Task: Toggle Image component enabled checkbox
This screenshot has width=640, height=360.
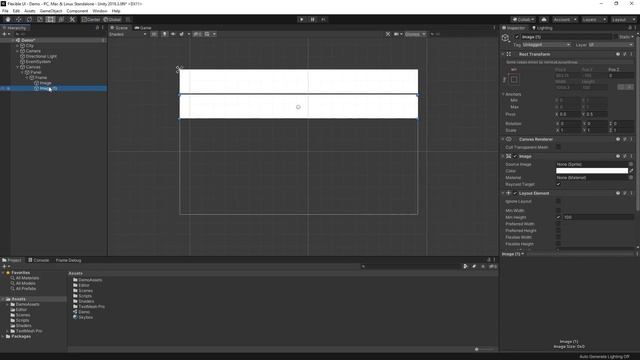Action: pyautogui.click(x=515, y=156)
